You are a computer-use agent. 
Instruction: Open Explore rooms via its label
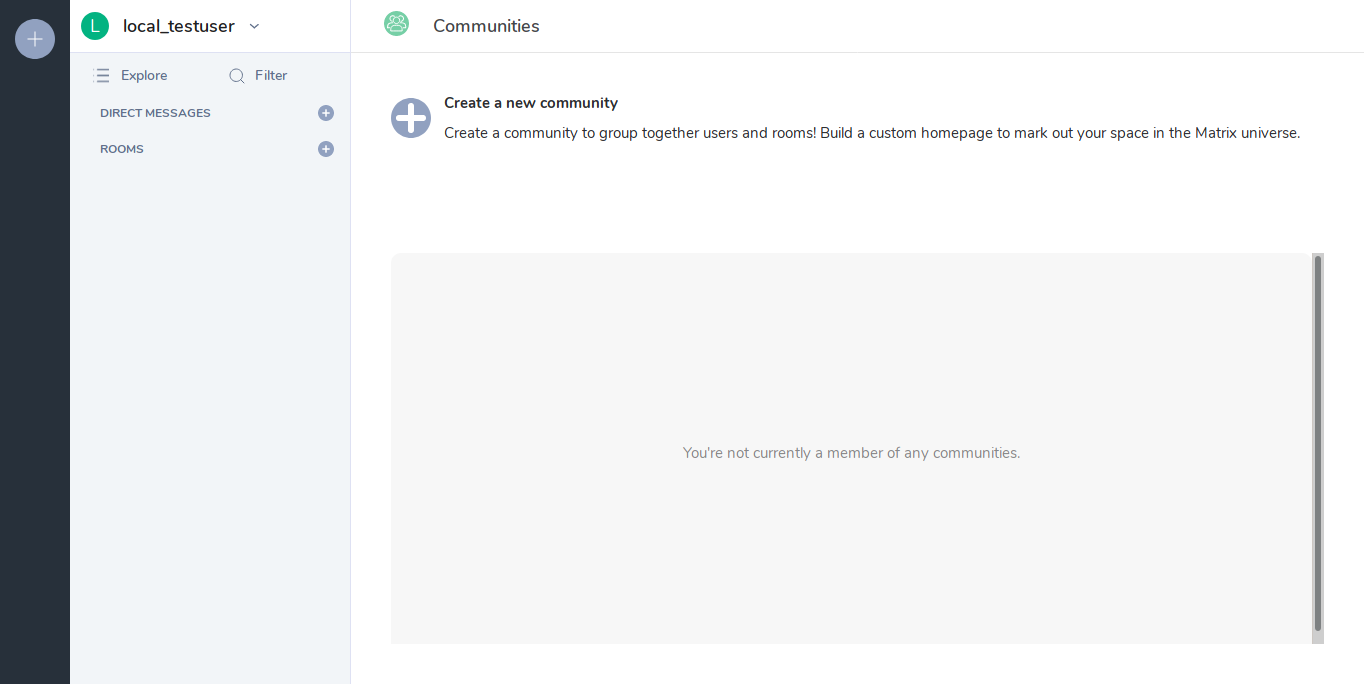[x=144, y=75]
